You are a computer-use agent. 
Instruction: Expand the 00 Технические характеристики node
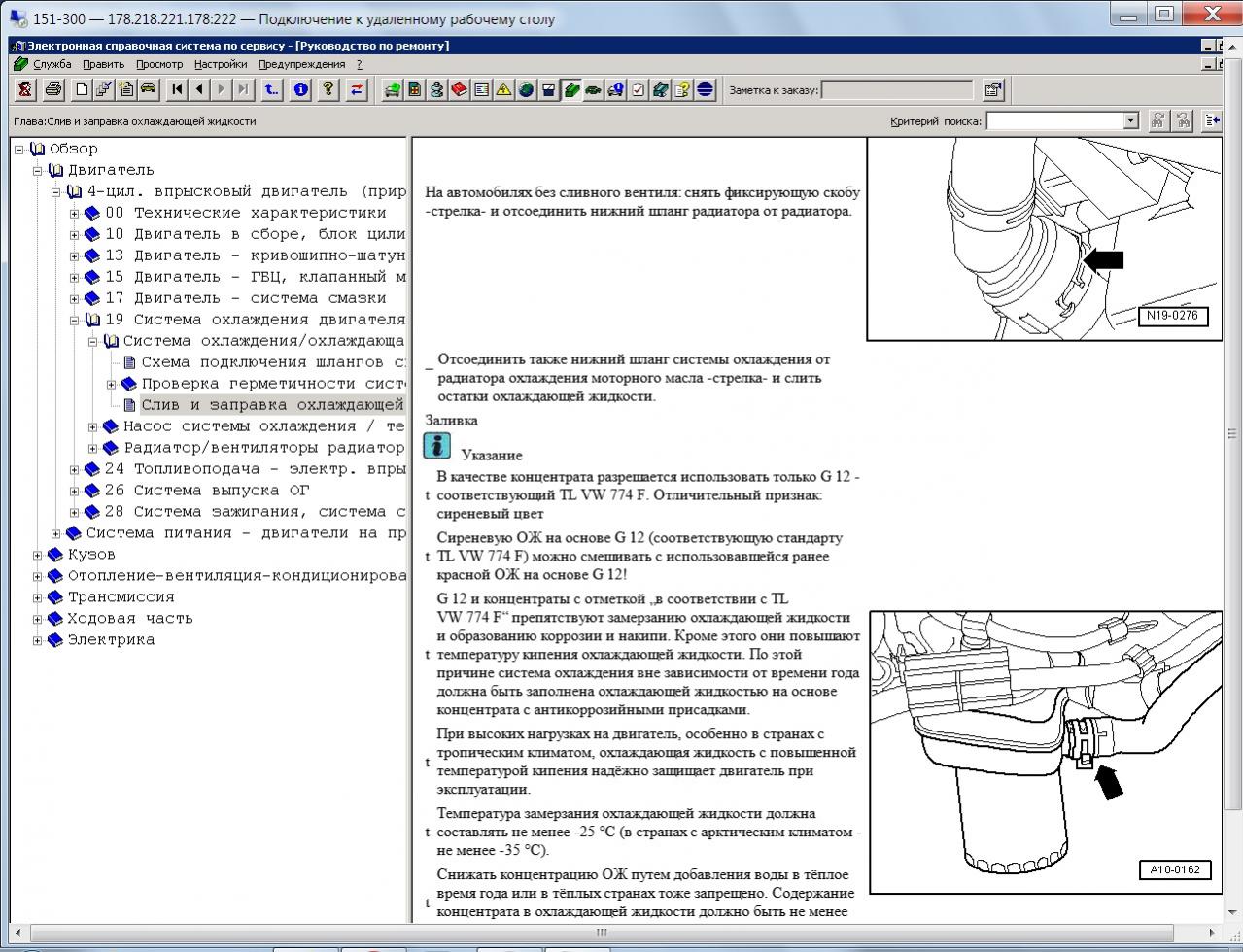[75, 213]
